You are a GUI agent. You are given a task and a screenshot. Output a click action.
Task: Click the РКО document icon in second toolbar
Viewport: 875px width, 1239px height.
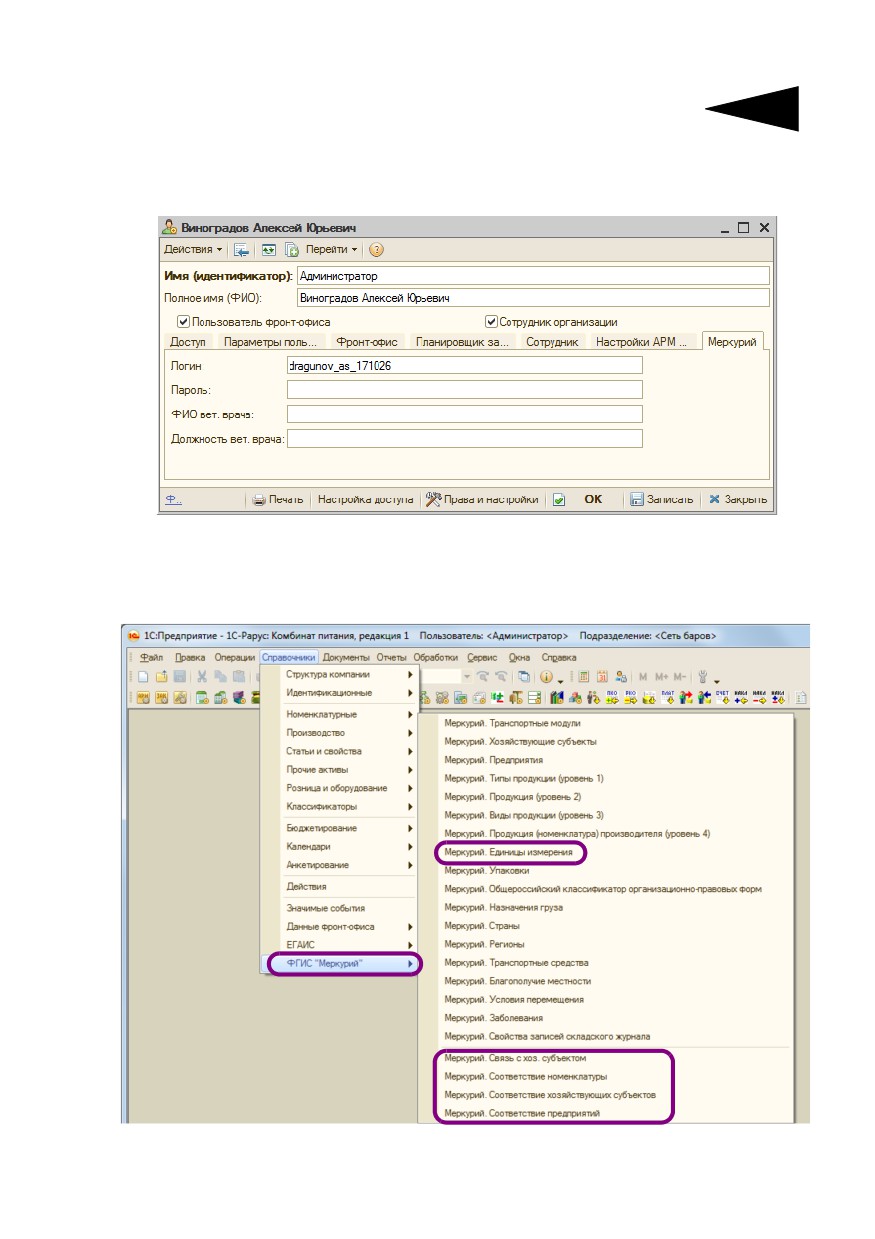631,696
